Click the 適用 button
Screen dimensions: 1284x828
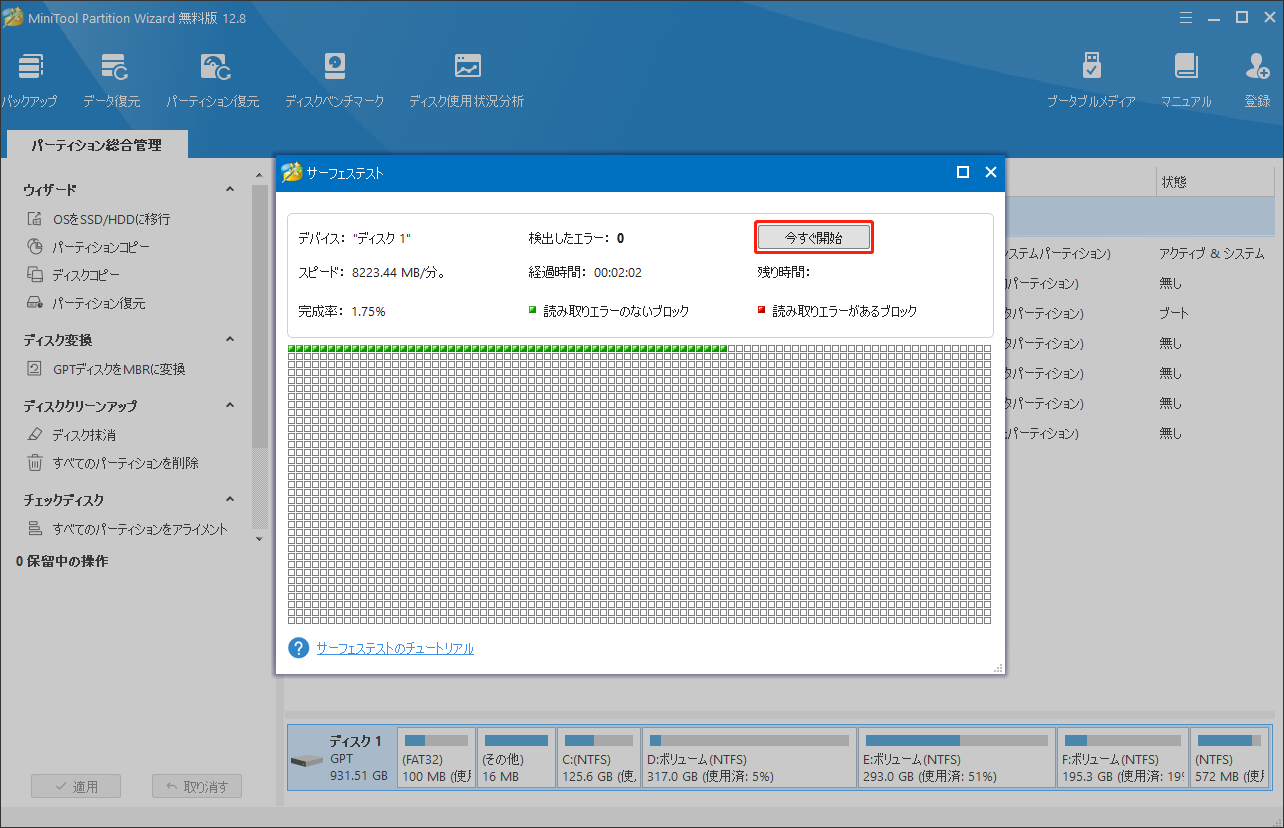point(76,786)
